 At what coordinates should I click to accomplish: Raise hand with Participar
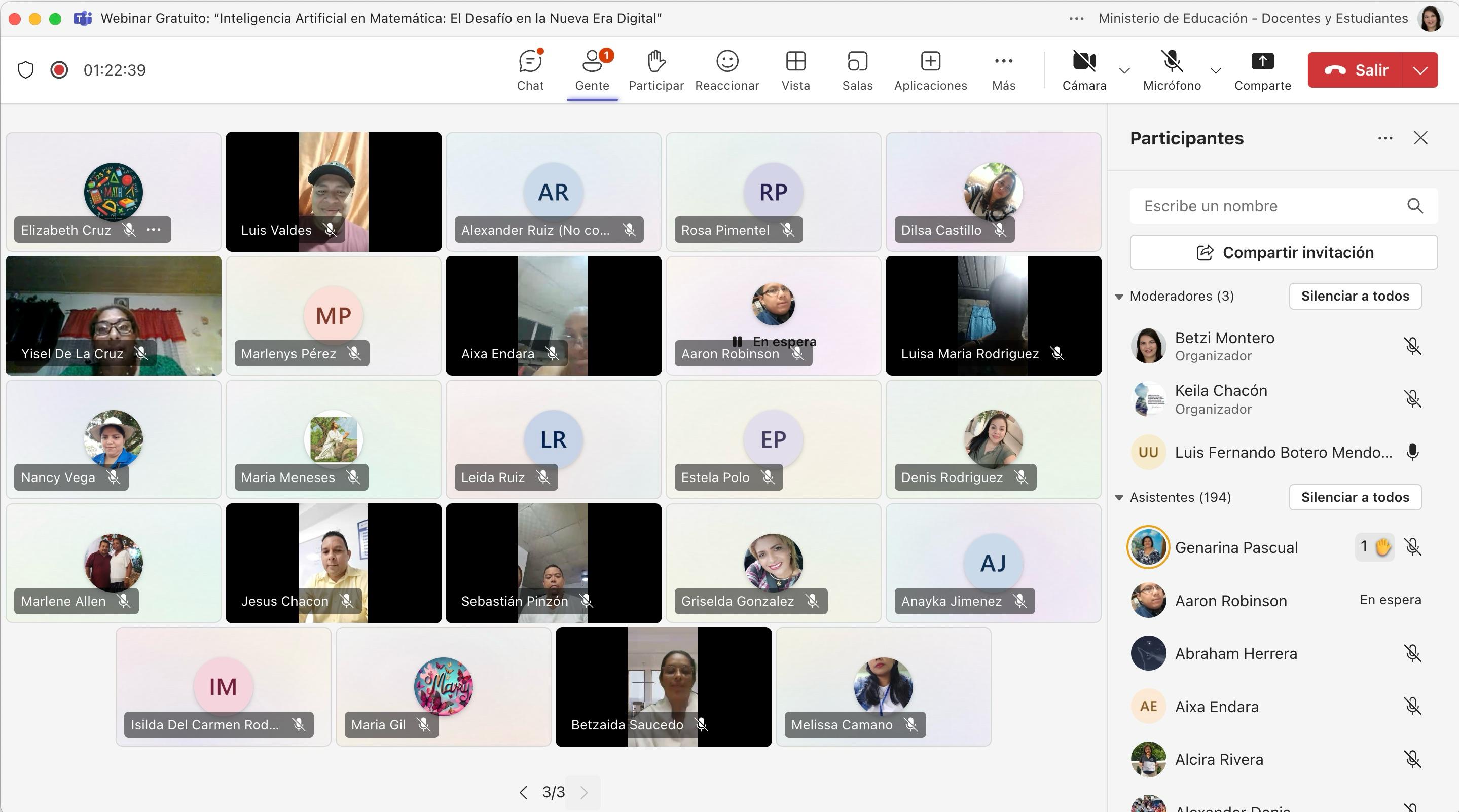point(656,70)
